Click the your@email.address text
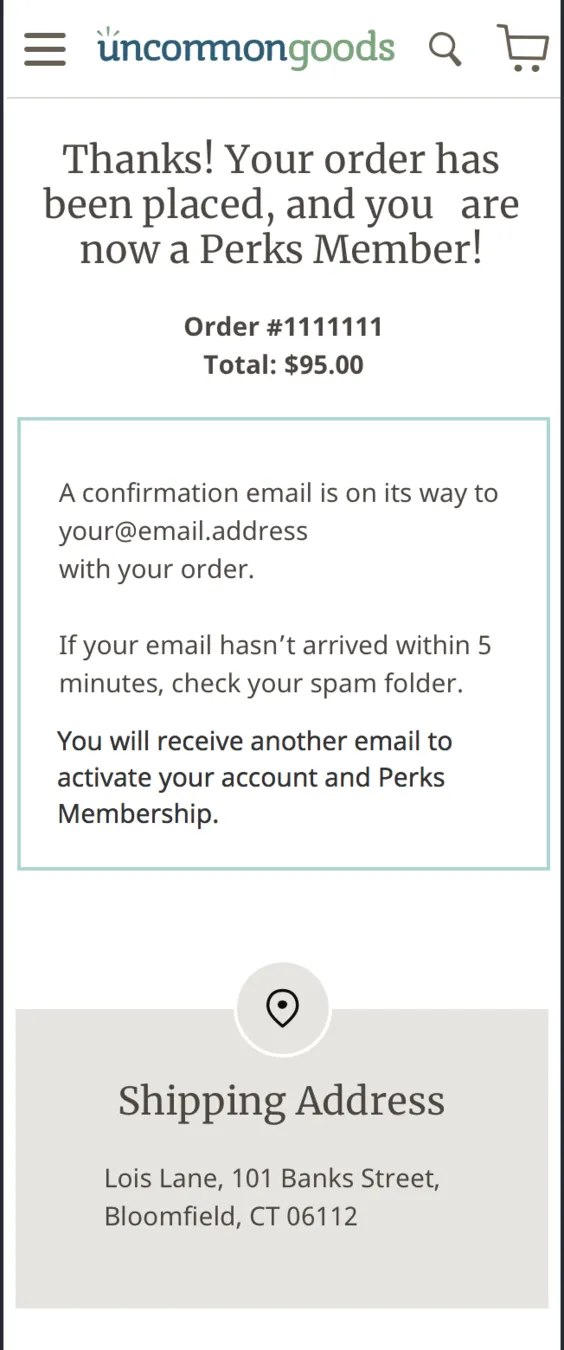Viewport: 564px width, 1350px height. [x=183, y=531]
